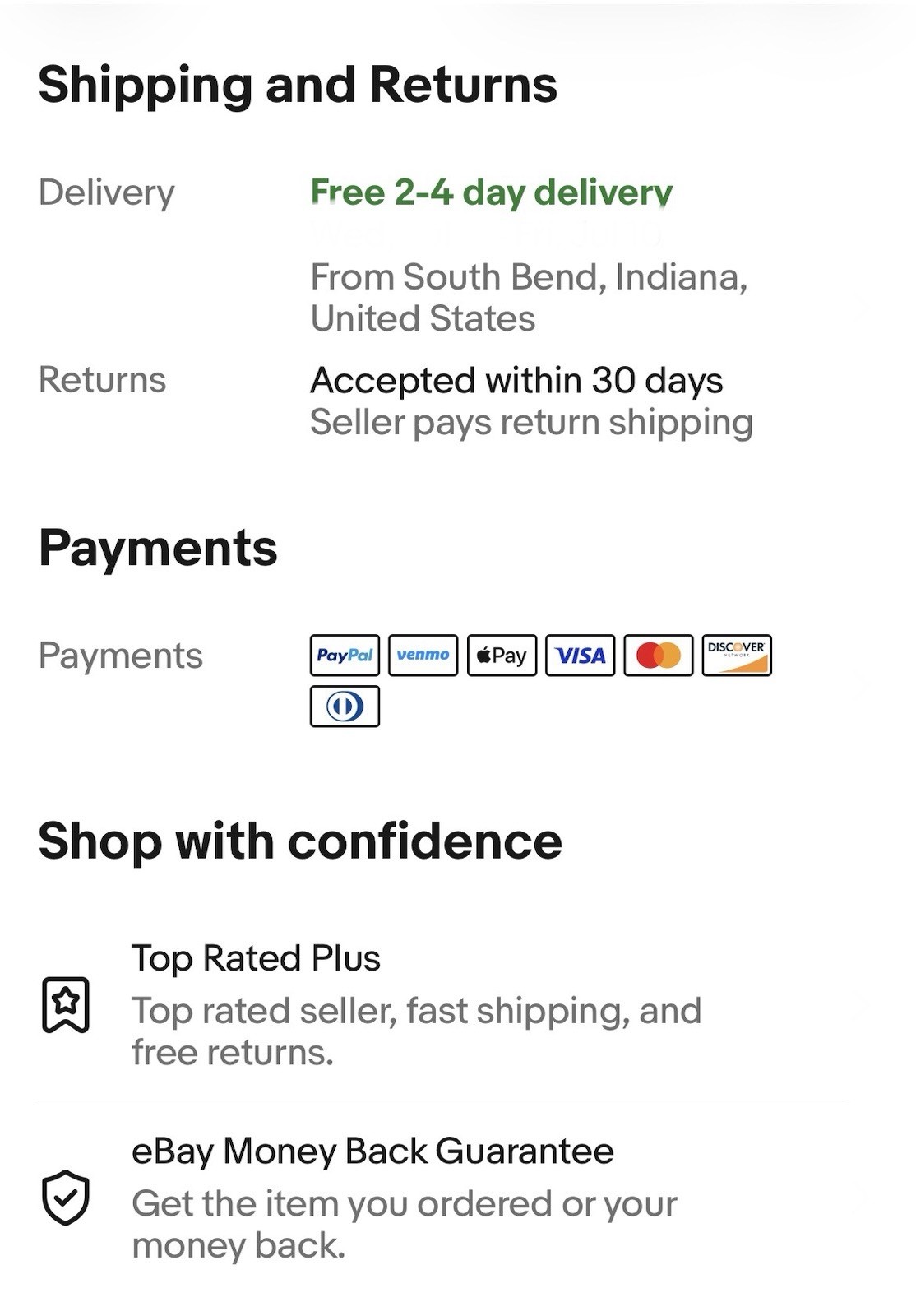Tap the Returns row label

(x=102, y=380)
